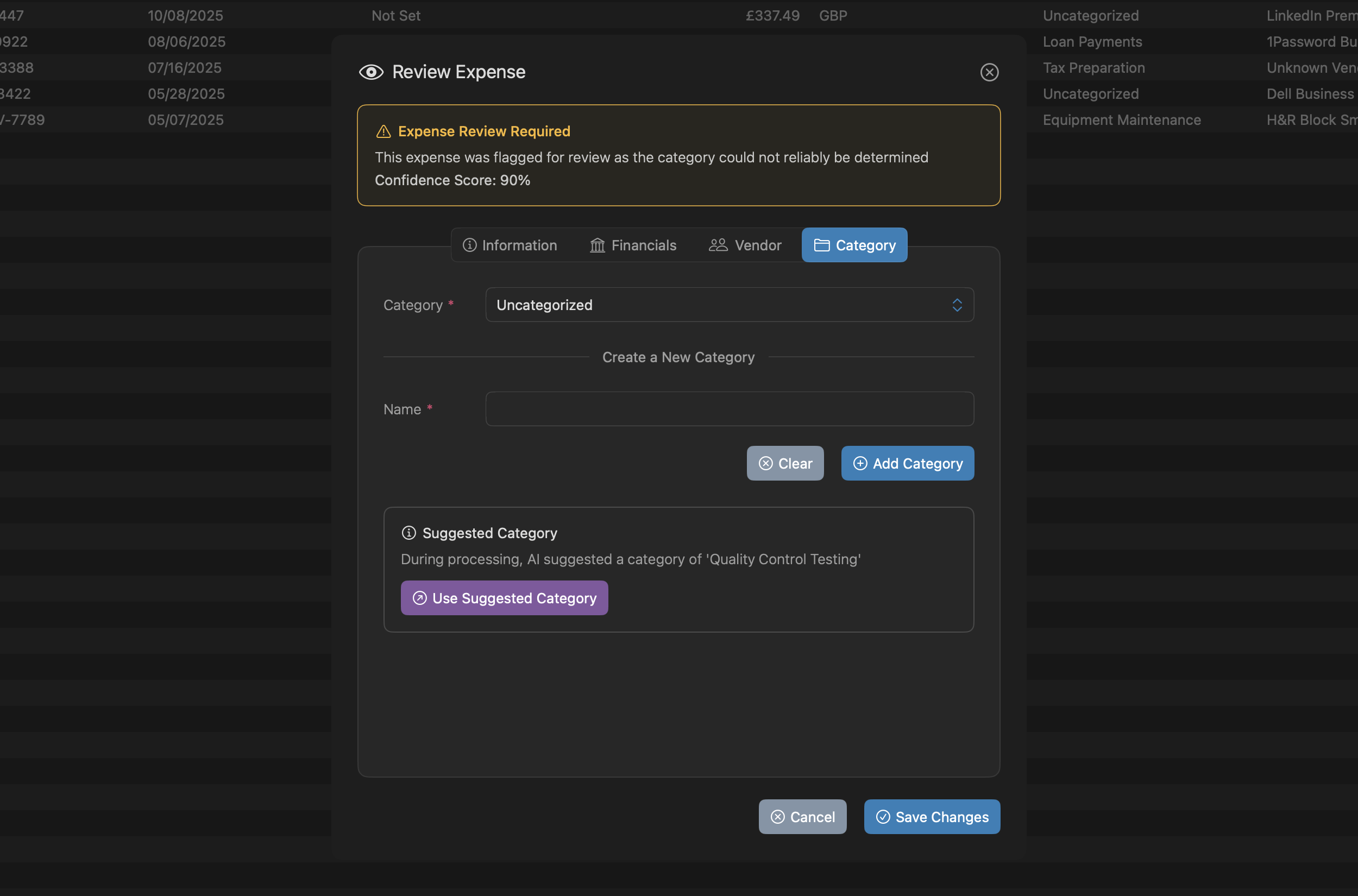
Task: Click the stepper chevrons in the Category selector
Action: (x=957, y=305)
